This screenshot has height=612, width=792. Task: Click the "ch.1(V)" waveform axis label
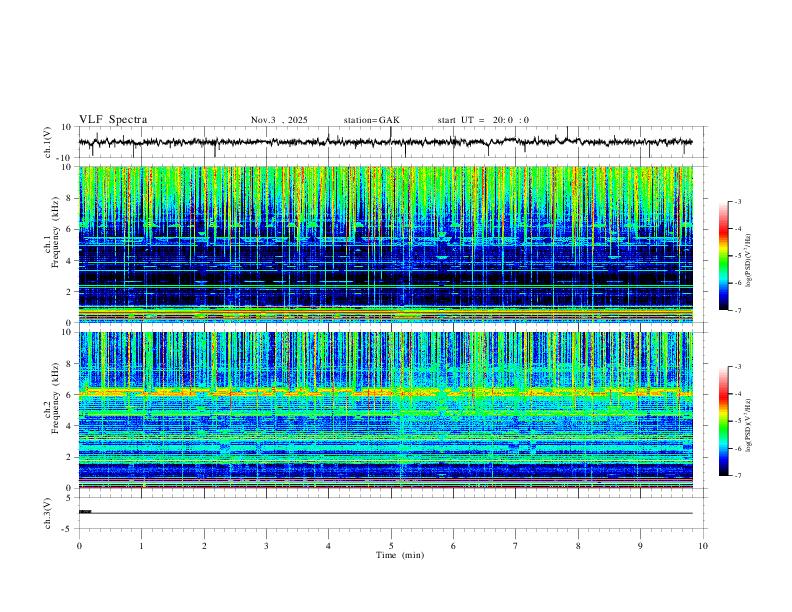(48, 142)
